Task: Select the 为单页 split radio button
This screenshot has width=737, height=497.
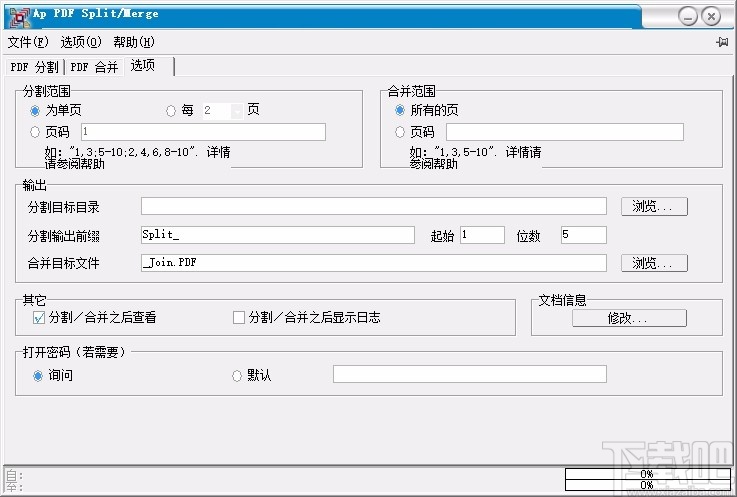Action: tap(35, 111)
